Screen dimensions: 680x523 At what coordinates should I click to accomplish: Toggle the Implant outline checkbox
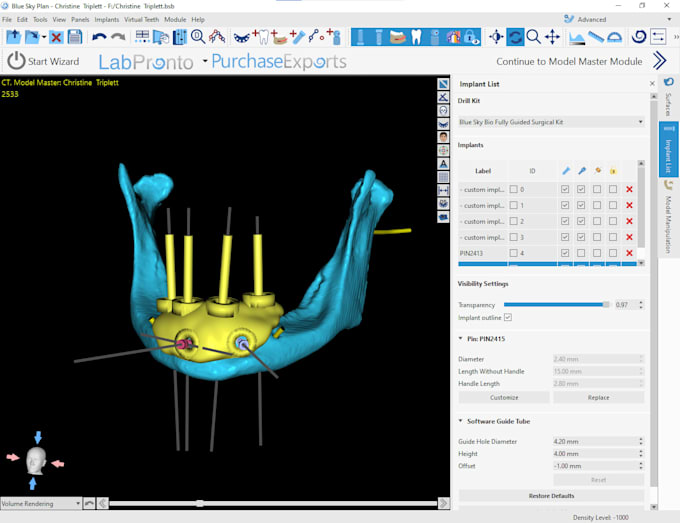pos(508,317)
